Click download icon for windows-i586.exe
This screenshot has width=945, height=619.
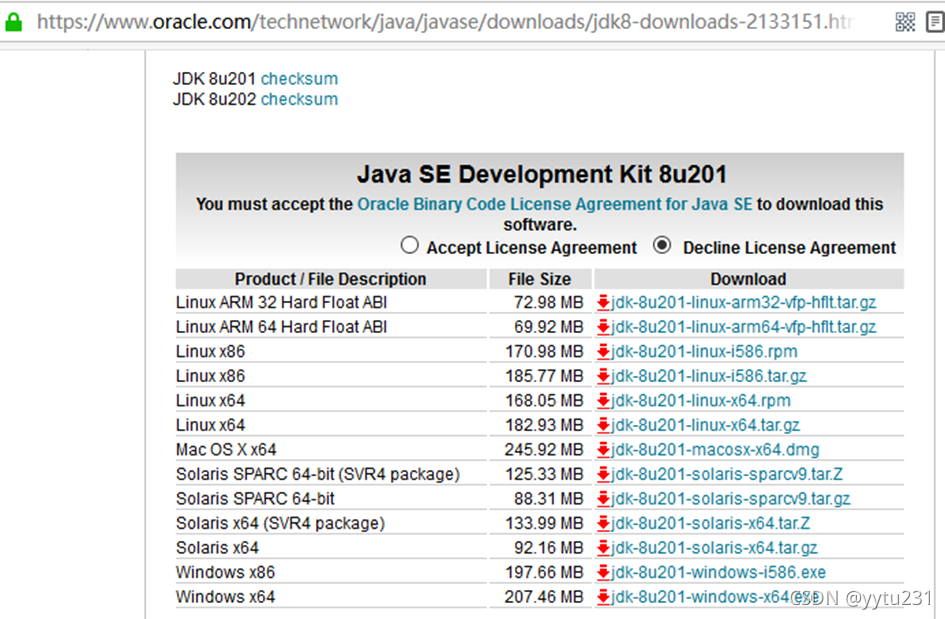pyautogui.click(x=603, y=573)
